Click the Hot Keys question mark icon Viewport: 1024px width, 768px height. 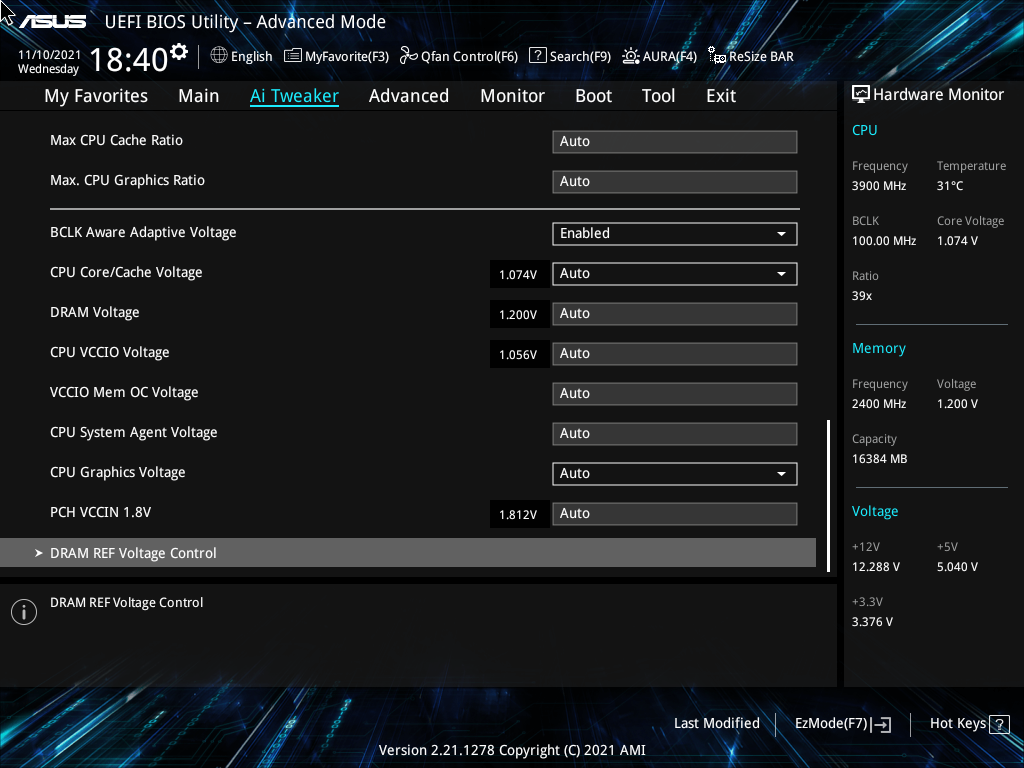(x=999, y=724)
